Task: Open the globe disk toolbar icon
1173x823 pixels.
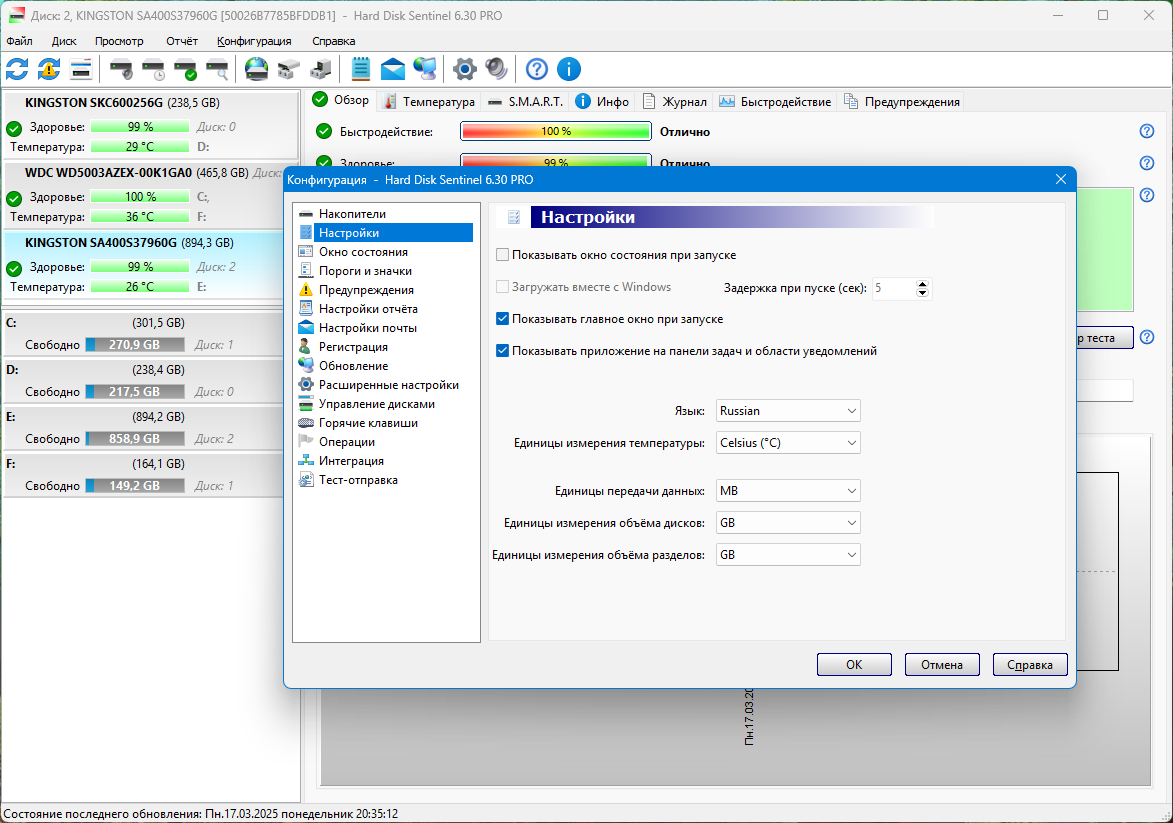Action: pyautogui.click(x=257, y=70)
